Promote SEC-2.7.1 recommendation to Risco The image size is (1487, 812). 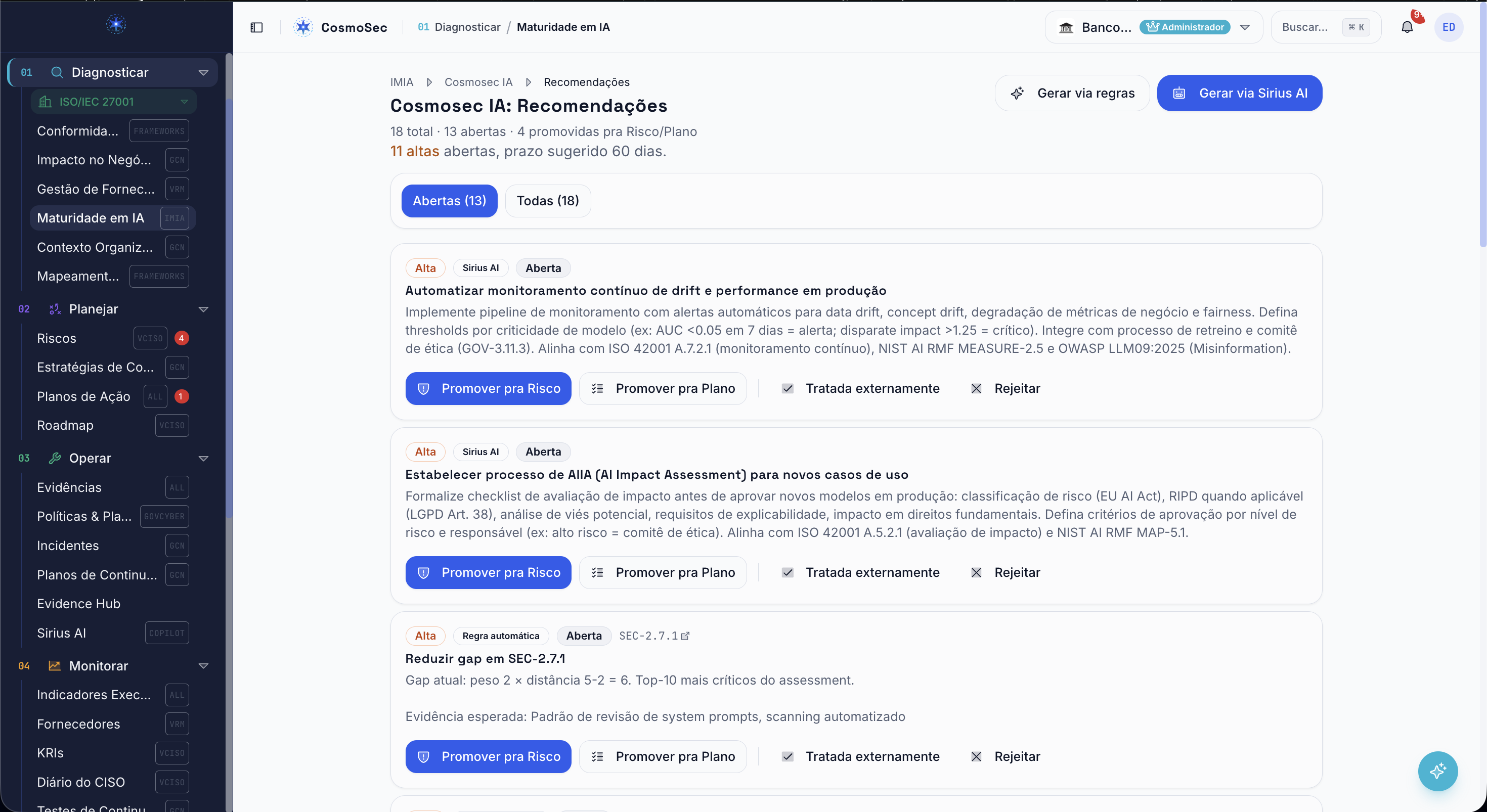click(489, 756)
